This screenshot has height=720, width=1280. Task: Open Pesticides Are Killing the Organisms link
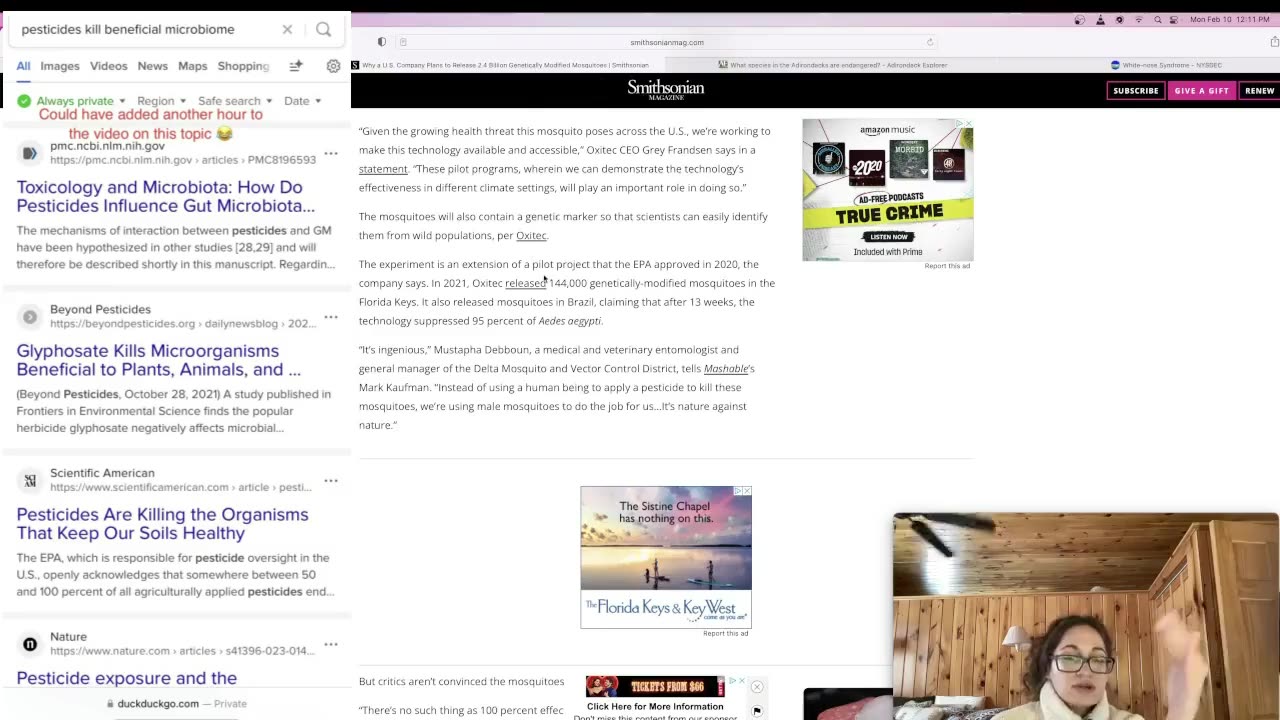(163, 524)
